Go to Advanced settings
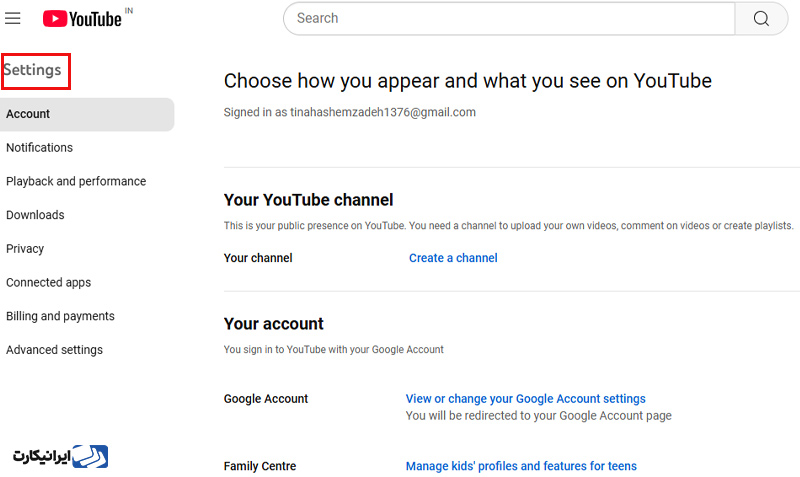Image resolution: width=800 pixels, height=477 pixels. (x=55, y=349)
